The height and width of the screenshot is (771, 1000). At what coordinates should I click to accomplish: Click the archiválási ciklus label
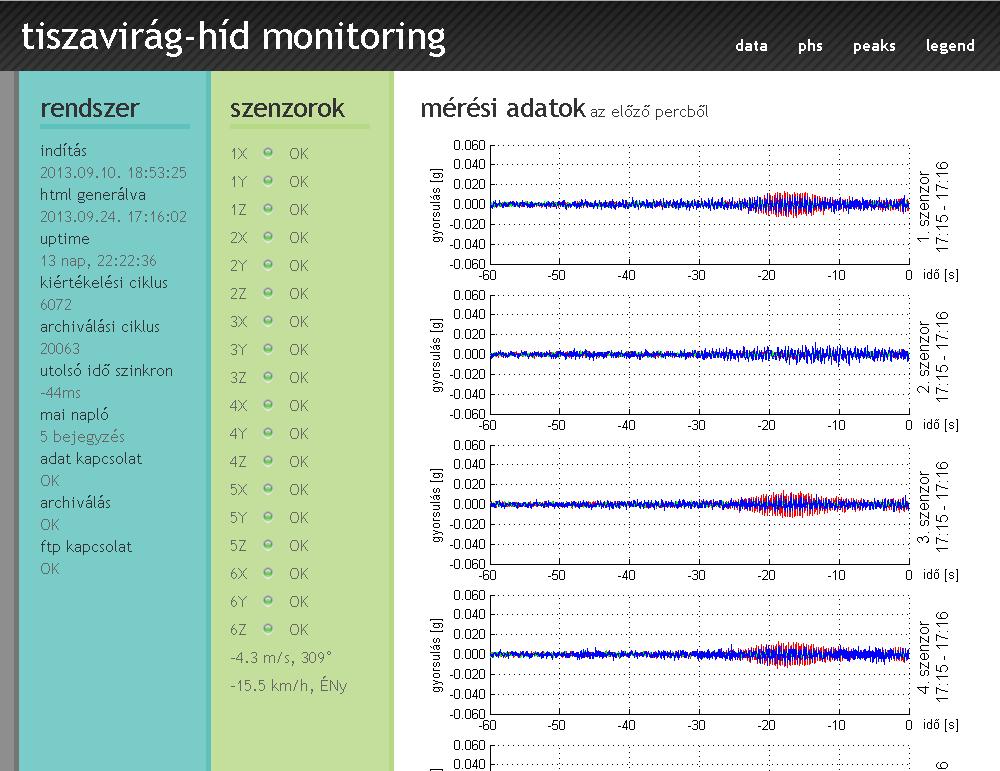[100, 327]
